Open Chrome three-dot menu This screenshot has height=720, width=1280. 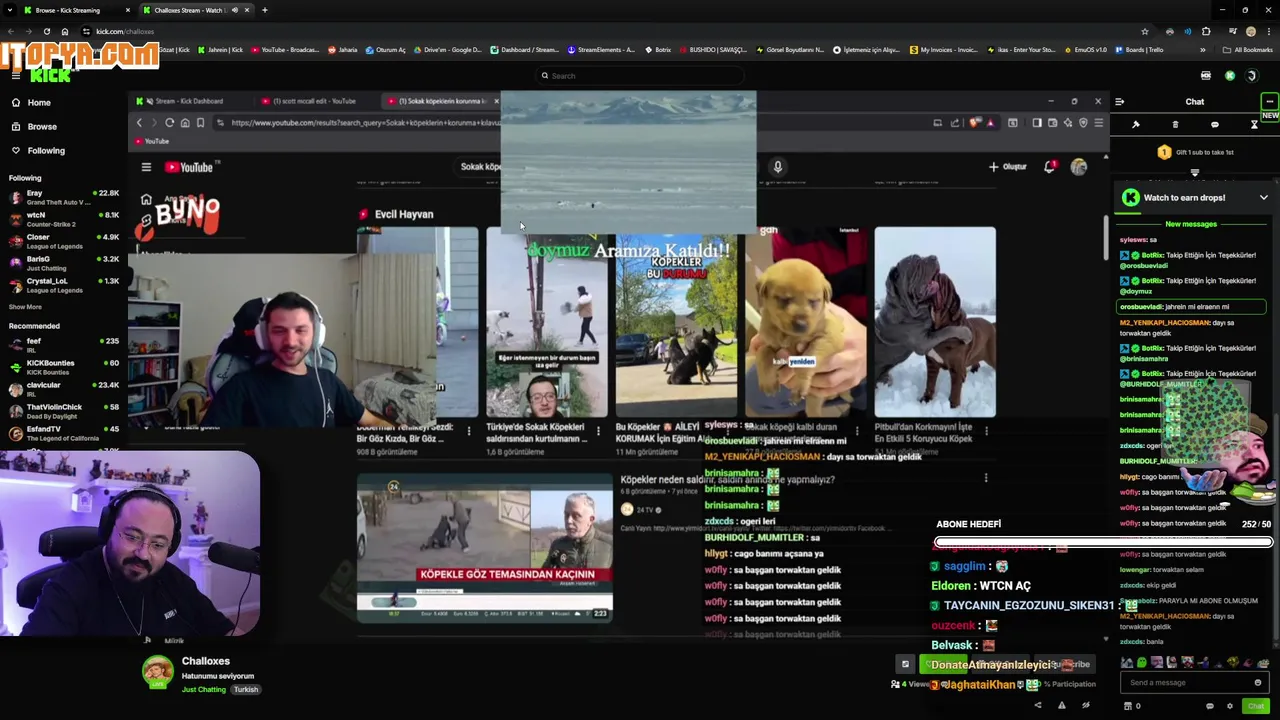1268,31
